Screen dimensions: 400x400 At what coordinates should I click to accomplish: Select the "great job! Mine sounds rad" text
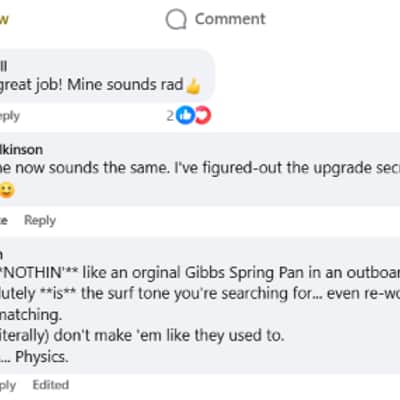point(92,85)
